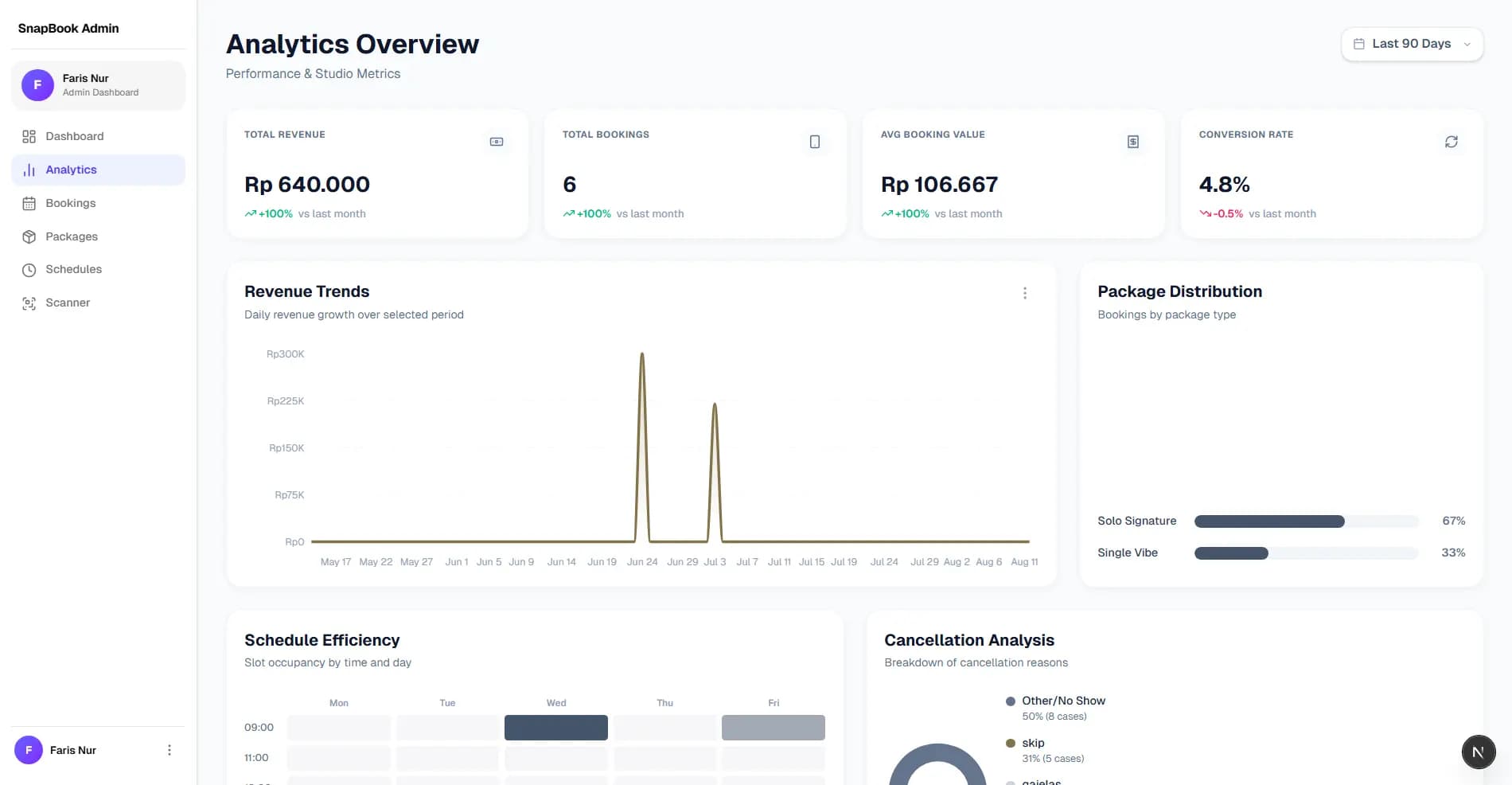Click the Packages box icon
1512x785 pixels.
coord(29,236)
